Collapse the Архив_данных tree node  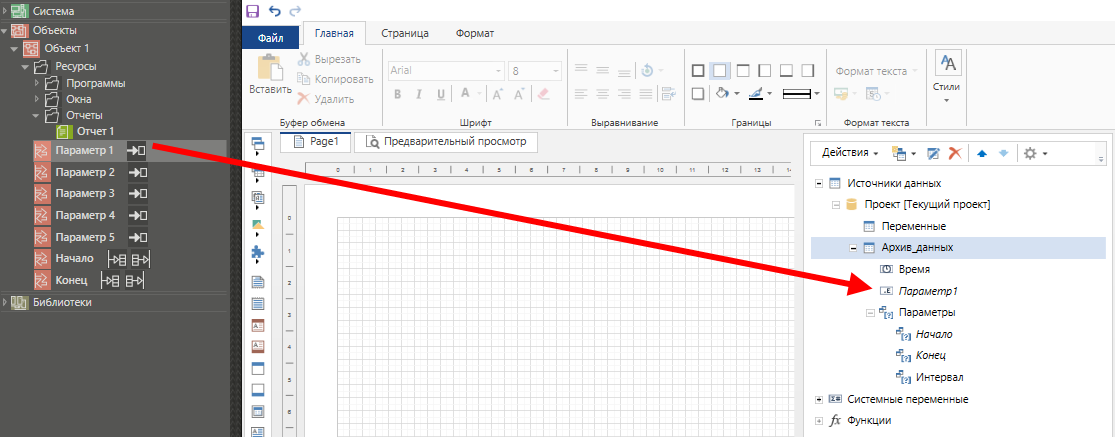click(x=853, y=248)
